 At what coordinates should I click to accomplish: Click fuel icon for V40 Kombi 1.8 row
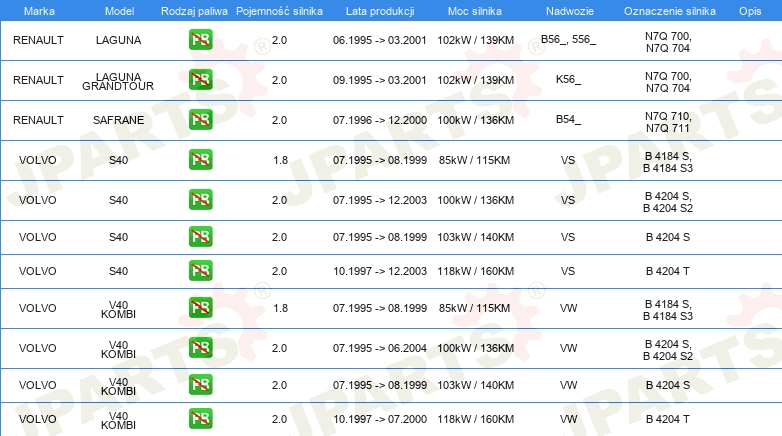200,307
